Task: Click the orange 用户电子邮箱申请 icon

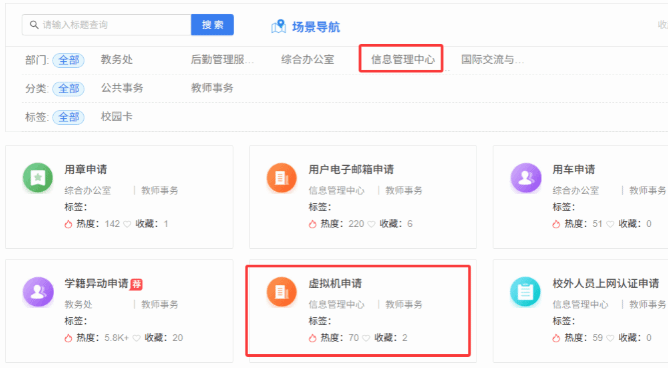Action: (282, 178)
